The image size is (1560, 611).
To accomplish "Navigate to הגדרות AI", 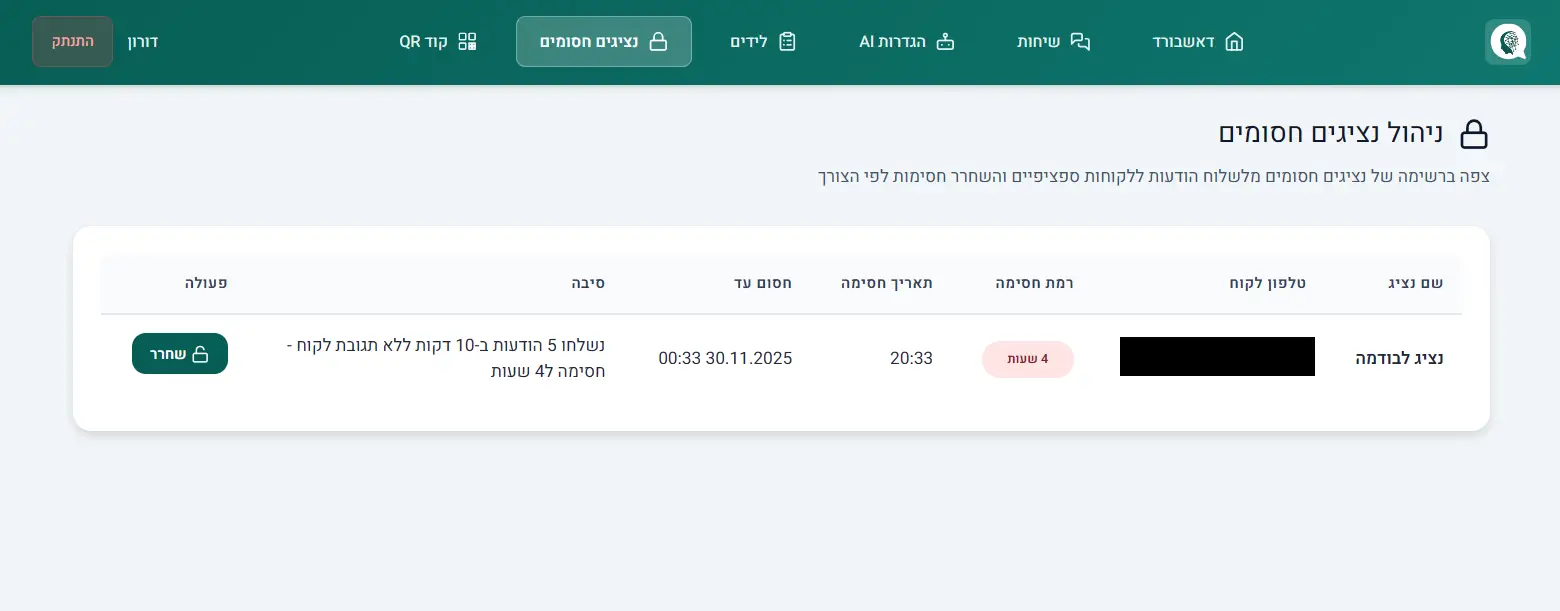I will coord(890,41).
